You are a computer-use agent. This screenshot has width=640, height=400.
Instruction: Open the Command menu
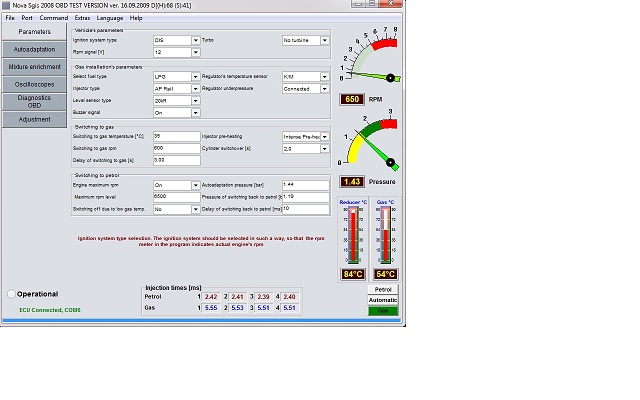coord(54,18)
